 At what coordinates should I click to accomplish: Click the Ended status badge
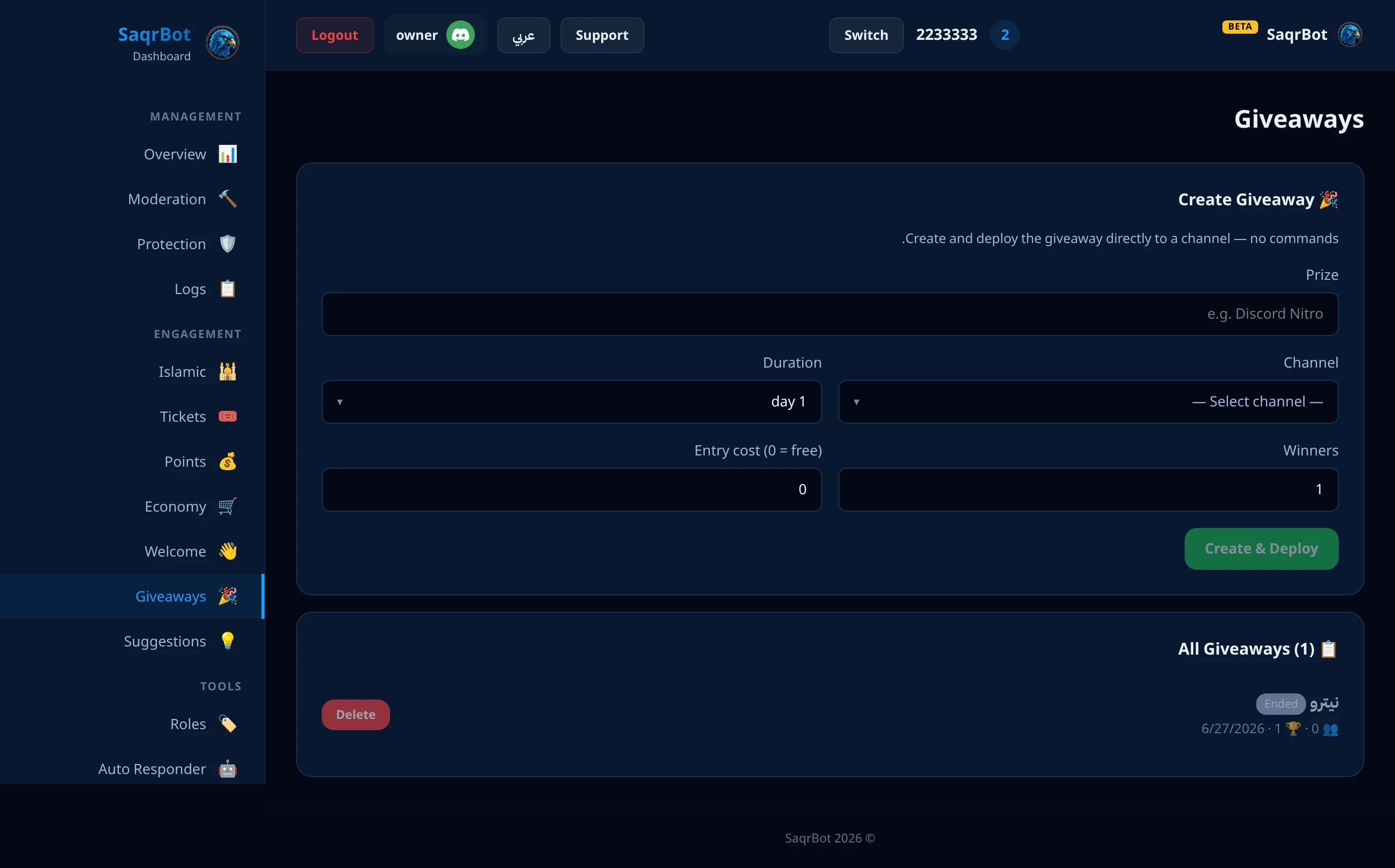1280,704
